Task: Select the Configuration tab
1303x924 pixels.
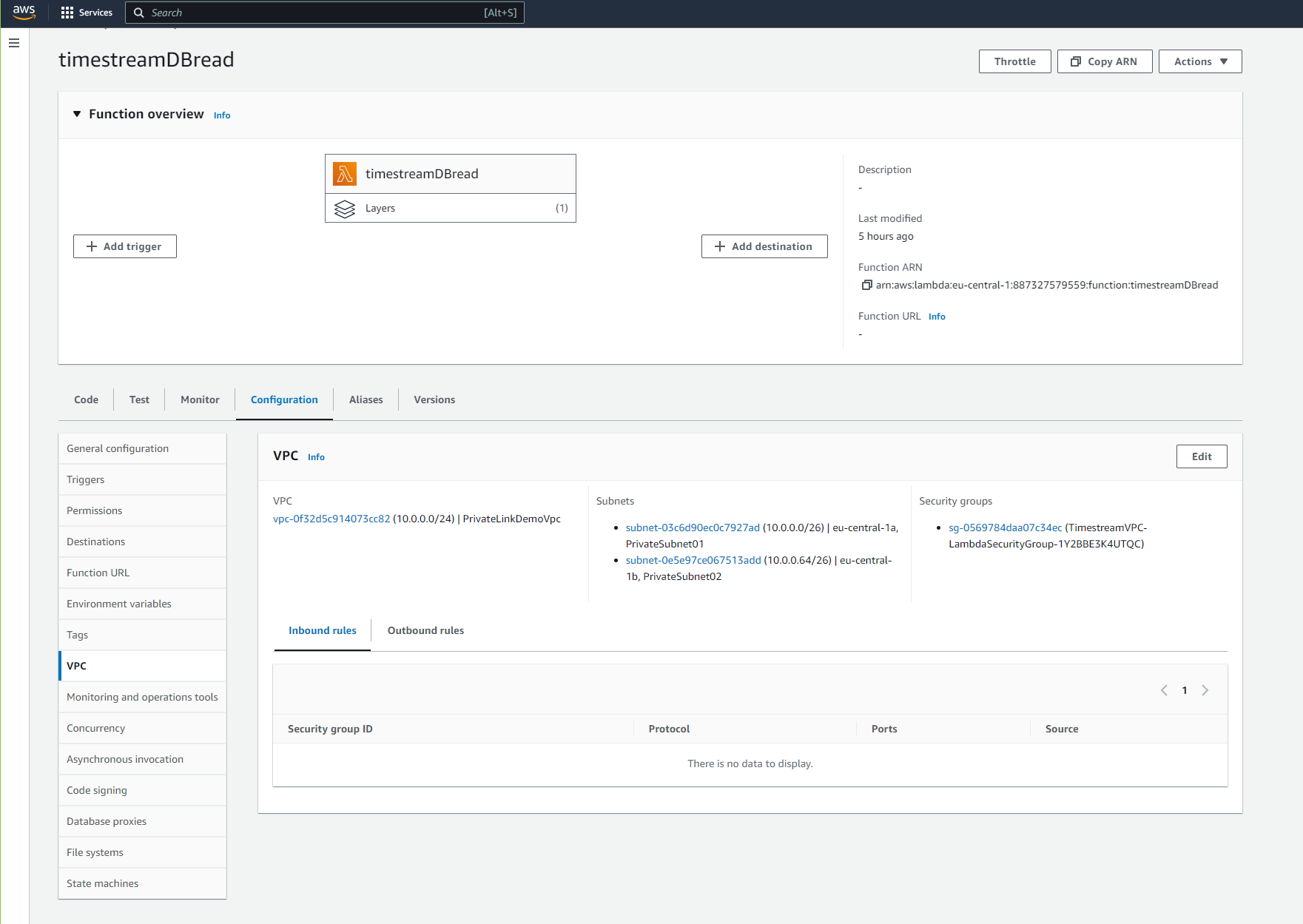Action: click(x=284, y=399)
